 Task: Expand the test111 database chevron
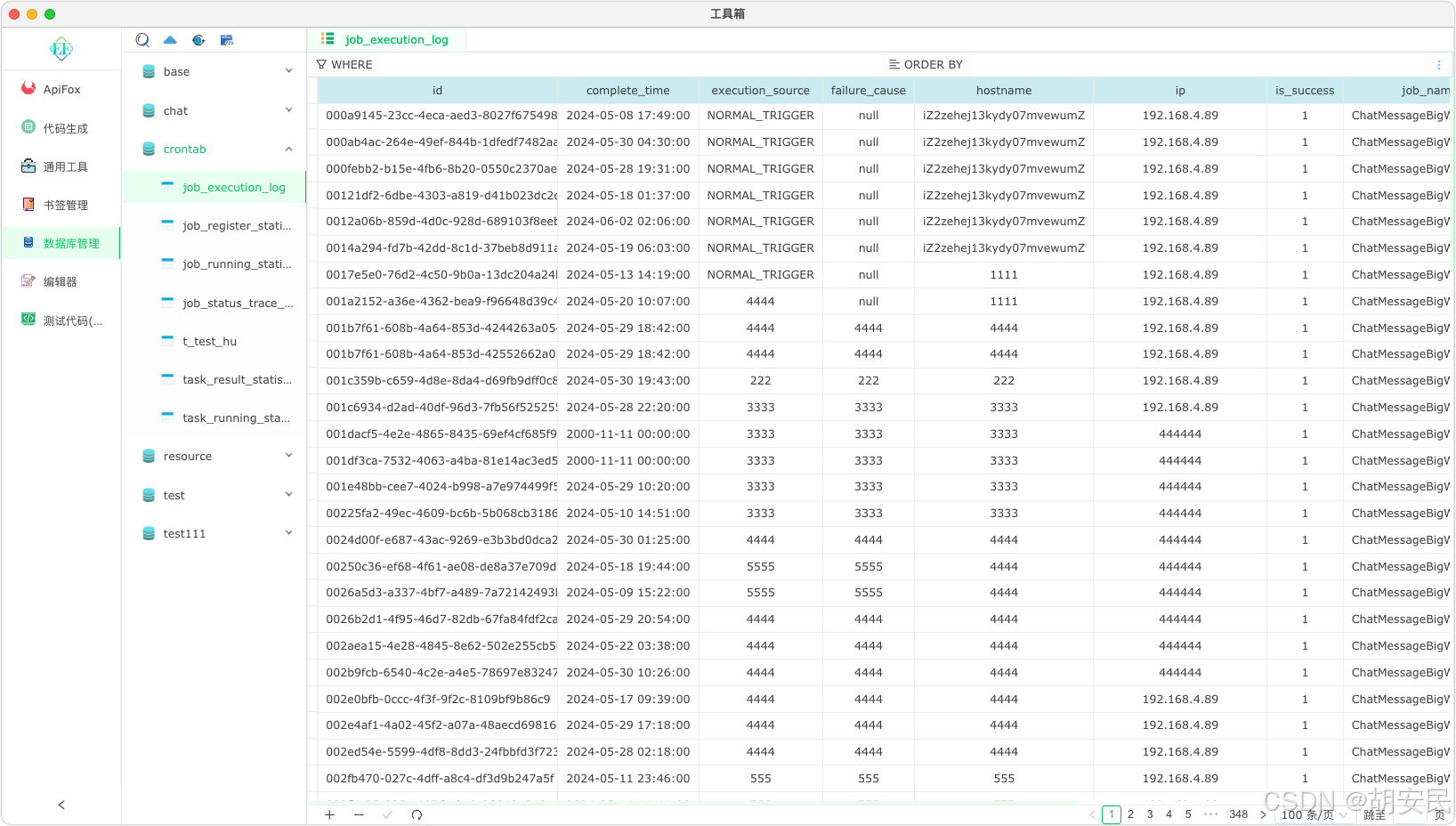[288, 533]
